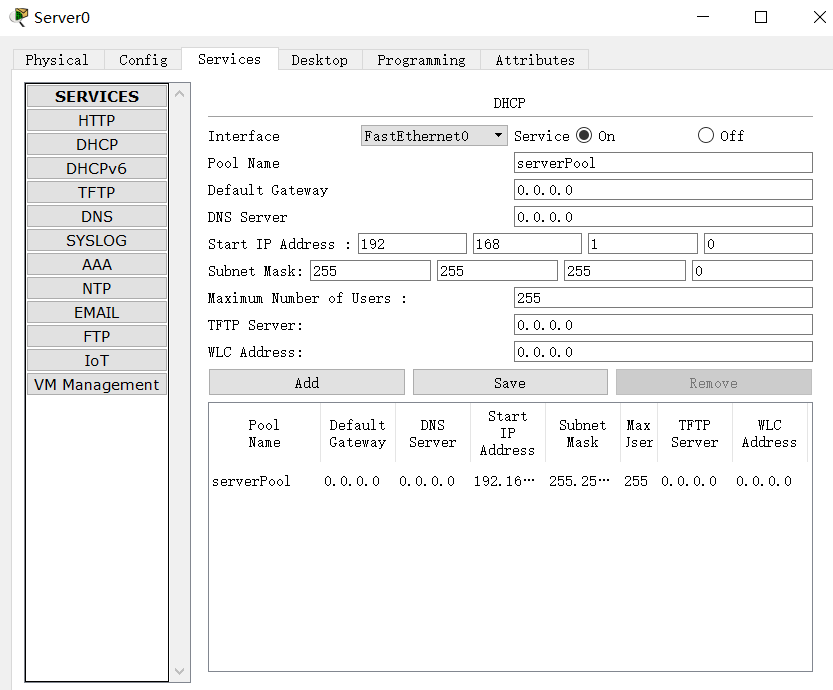Switch to the Physical tab

click(57, 60)
